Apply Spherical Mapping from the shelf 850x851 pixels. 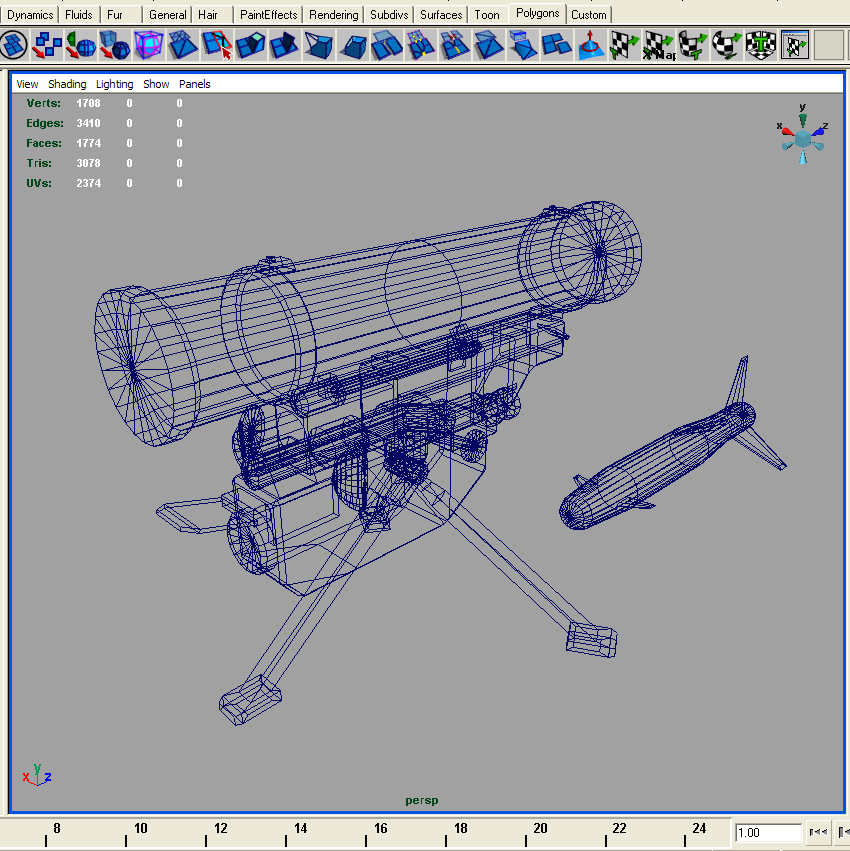725,45
